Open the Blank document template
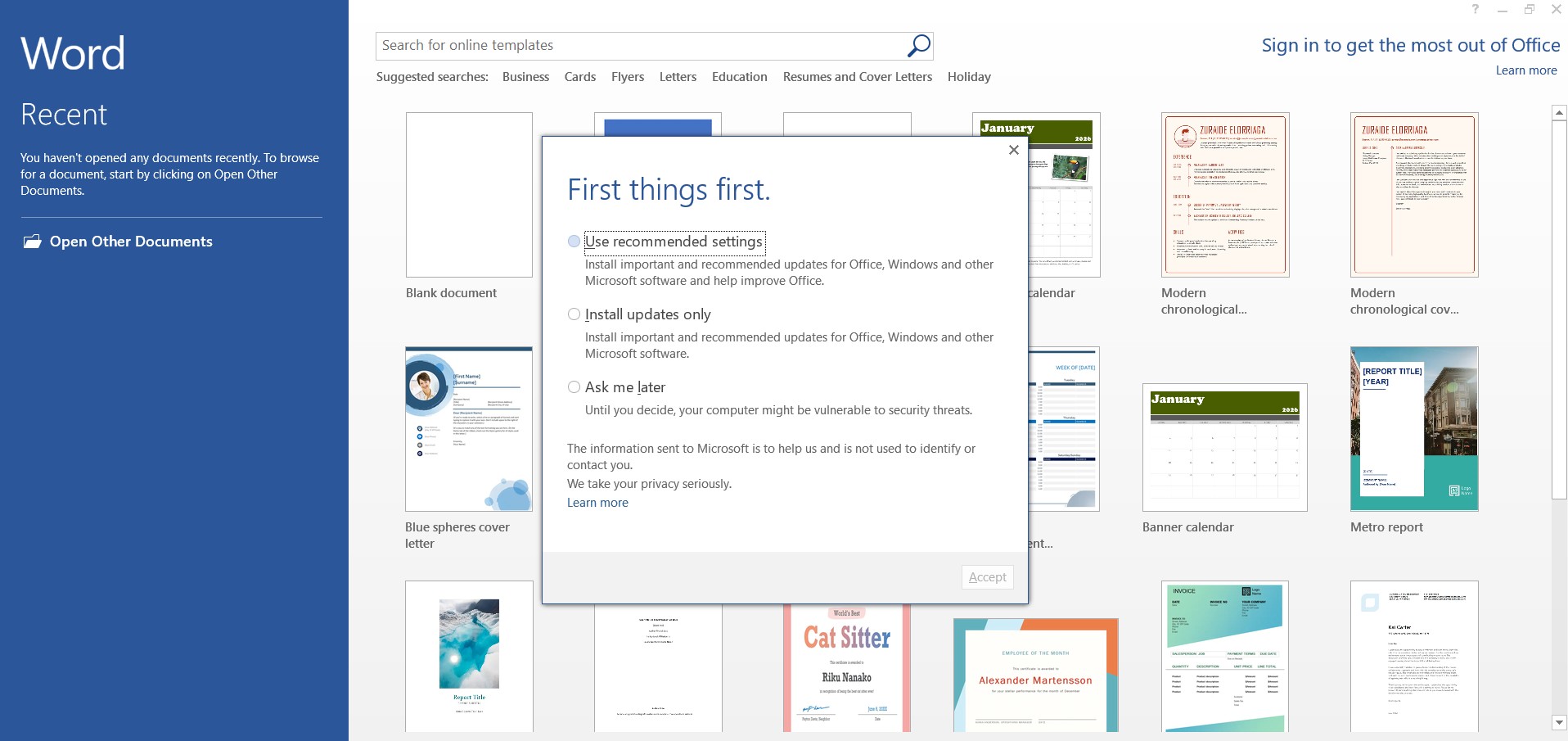 click(x=468, y=195)
